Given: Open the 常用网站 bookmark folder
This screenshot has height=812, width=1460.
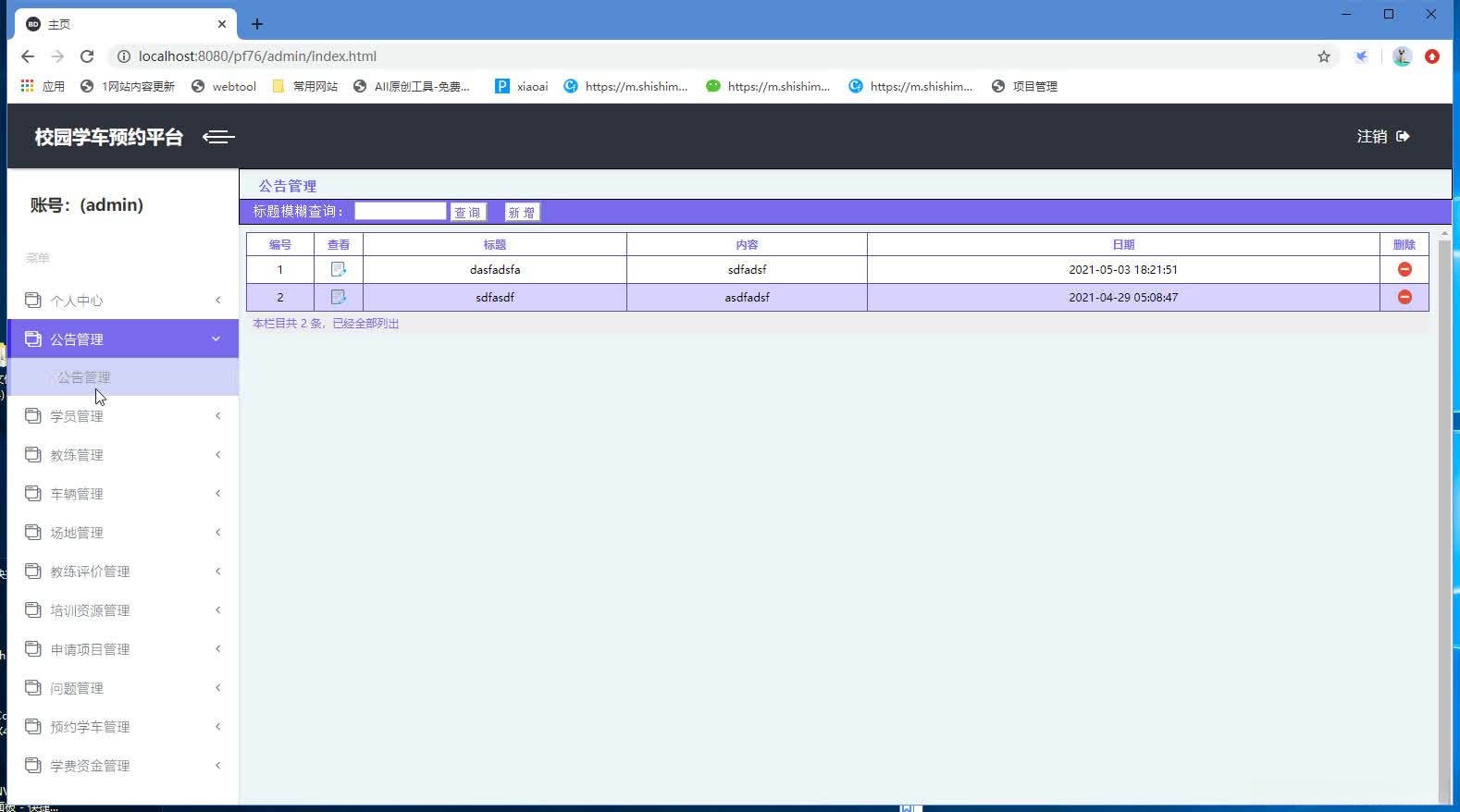Looking at the screenshot, I should point(305,86).
